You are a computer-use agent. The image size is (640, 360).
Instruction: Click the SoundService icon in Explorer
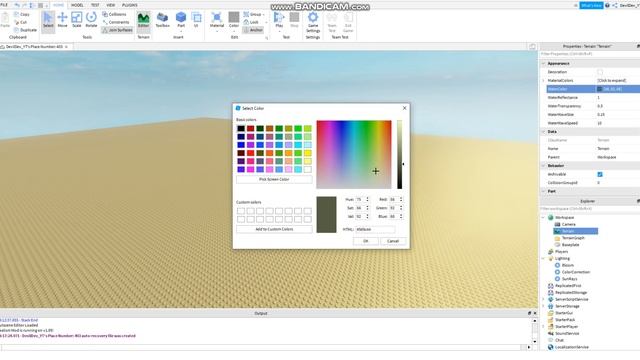click(x=551, y=333)
